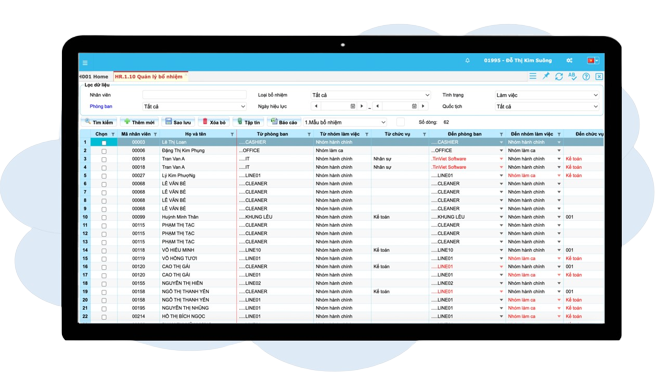Open the Tình trạng Làm việc dropdown
This screenshot has height=375, width=666.
coord(547,95)
